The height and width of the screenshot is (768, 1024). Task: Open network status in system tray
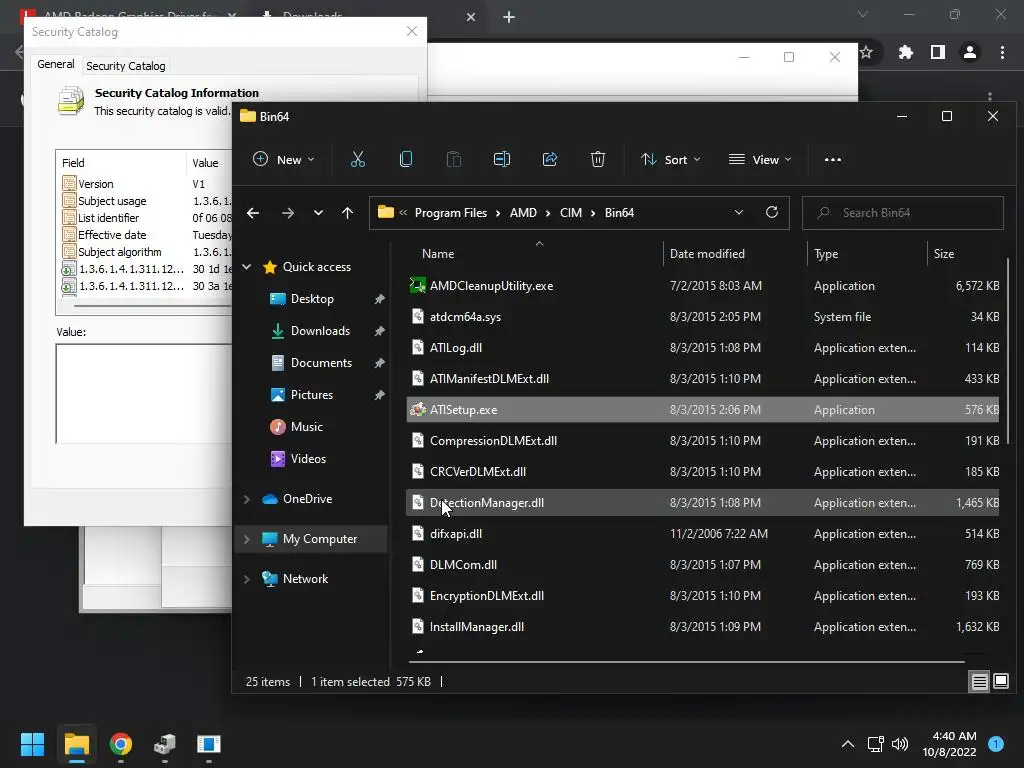pos(875,744)
